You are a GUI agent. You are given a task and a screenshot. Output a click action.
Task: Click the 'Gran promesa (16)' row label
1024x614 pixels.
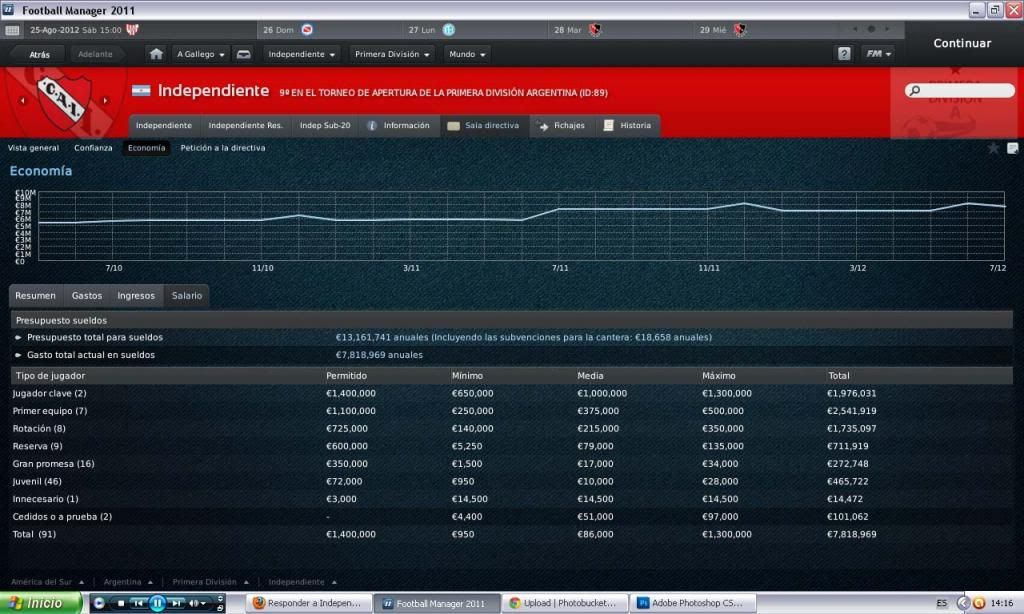point(54,464)
